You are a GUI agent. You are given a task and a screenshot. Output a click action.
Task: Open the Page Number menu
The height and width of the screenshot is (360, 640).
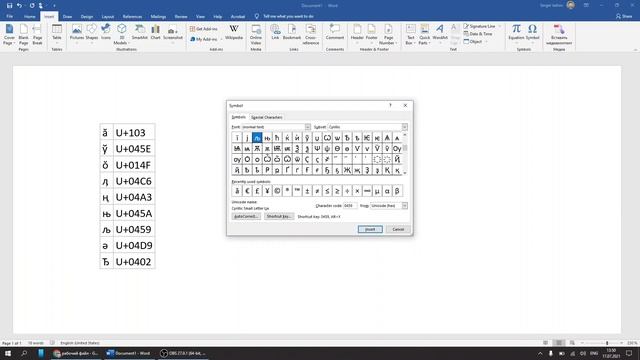(x=388, y=34)
